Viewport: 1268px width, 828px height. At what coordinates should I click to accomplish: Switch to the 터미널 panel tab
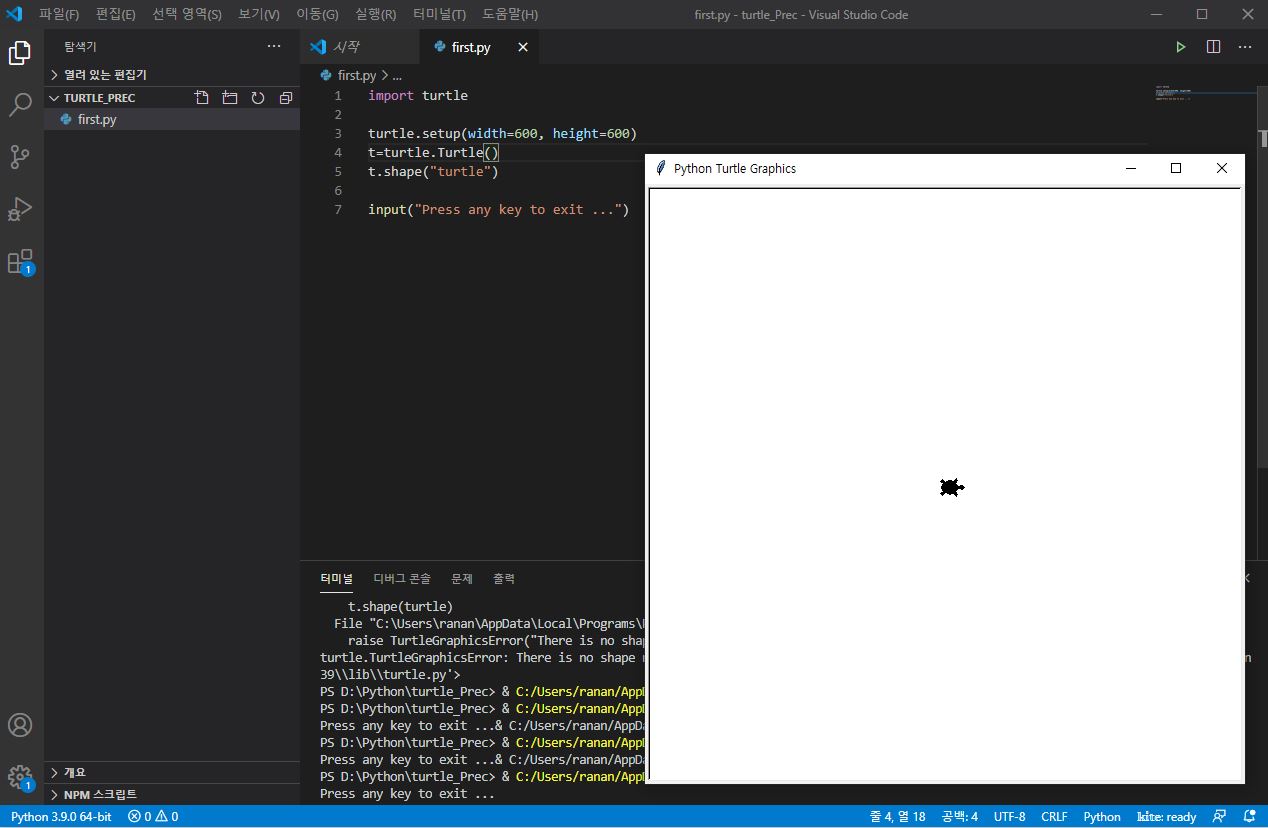point(336,579)
